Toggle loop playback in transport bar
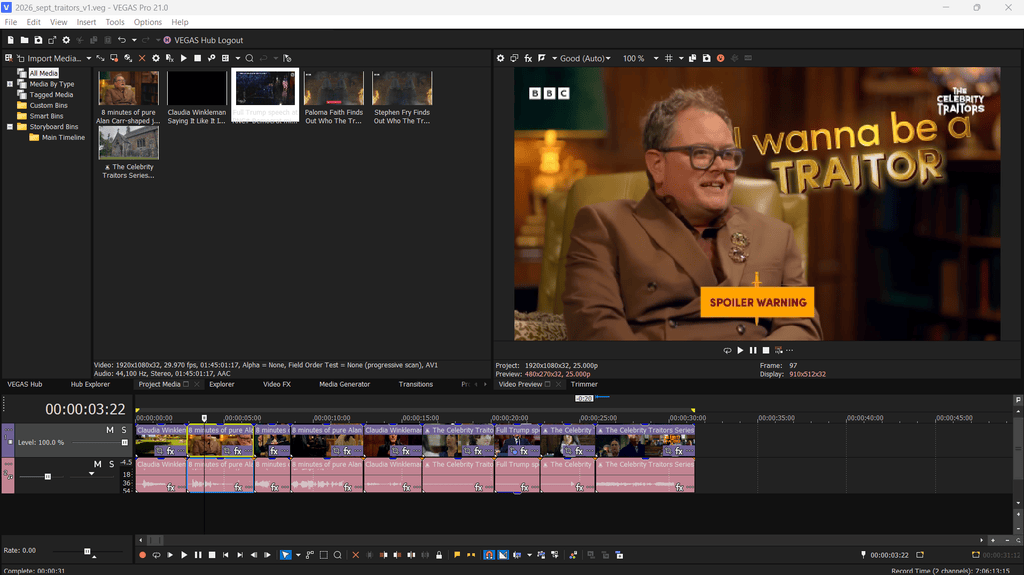This screenshot has height=575, width=1024. point(156,555)
